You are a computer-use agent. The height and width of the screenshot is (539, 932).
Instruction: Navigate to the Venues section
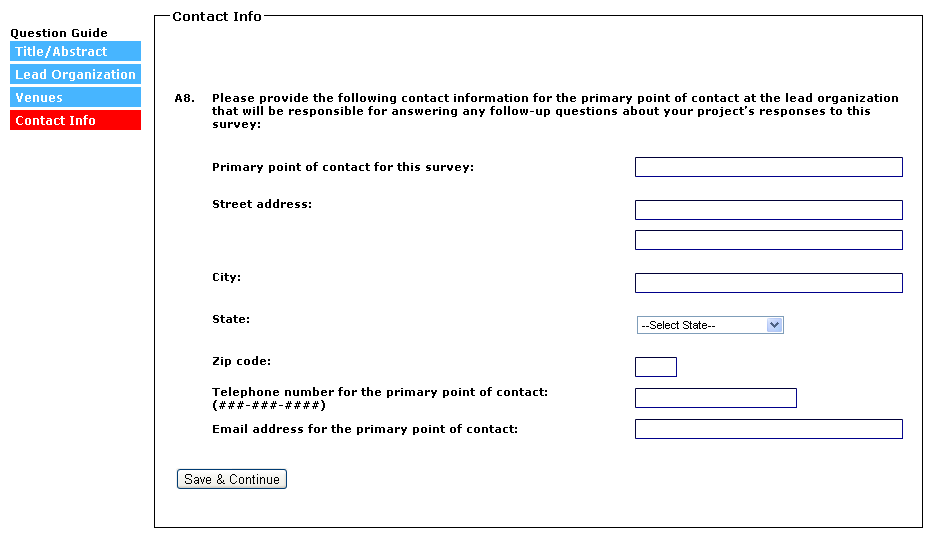coord(75,98)
